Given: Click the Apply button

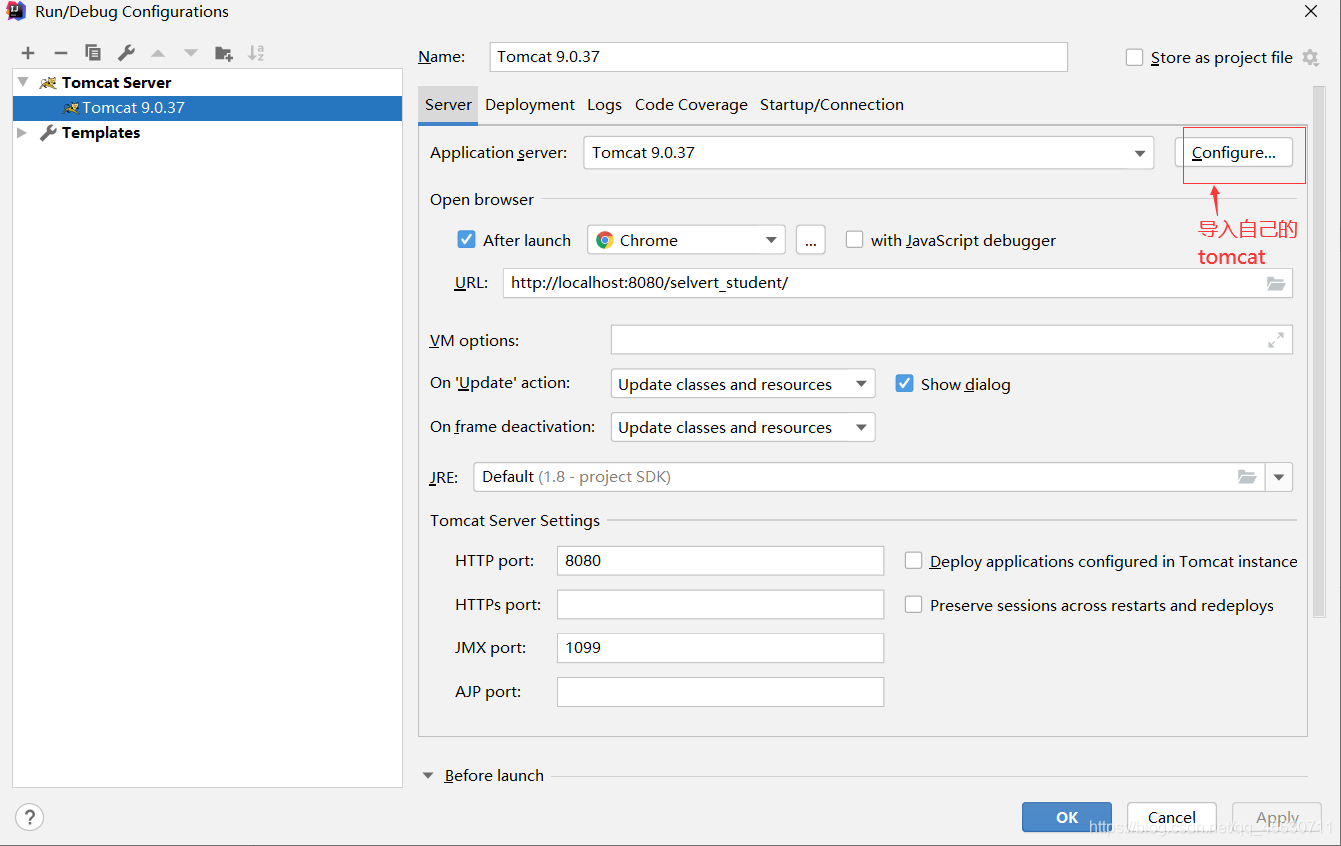Looking at the screenshot, I should coord(1277,817).
